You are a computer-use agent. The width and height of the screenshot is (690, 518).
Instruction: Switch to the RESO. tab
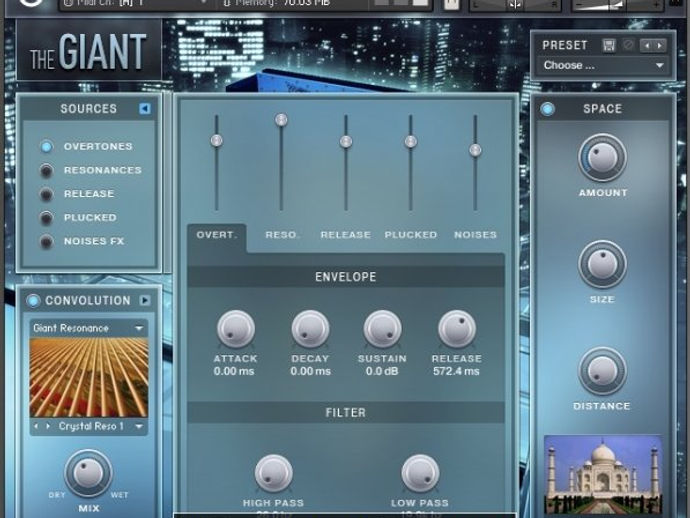[x=282, y=235]
